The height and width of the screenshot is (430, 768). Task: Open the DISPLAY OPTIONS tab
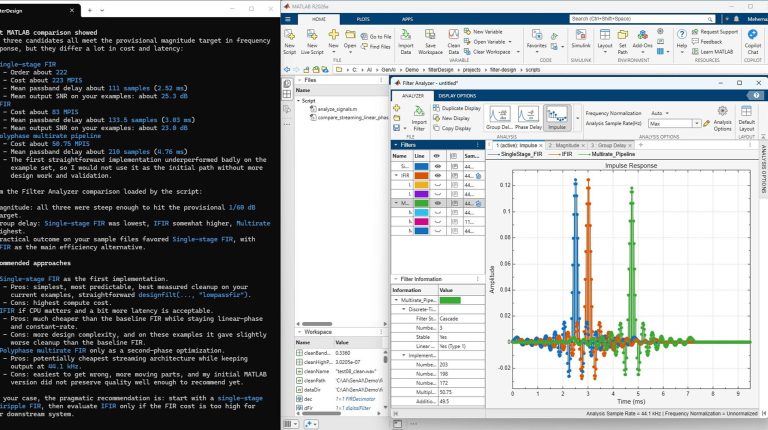point(457,96)
